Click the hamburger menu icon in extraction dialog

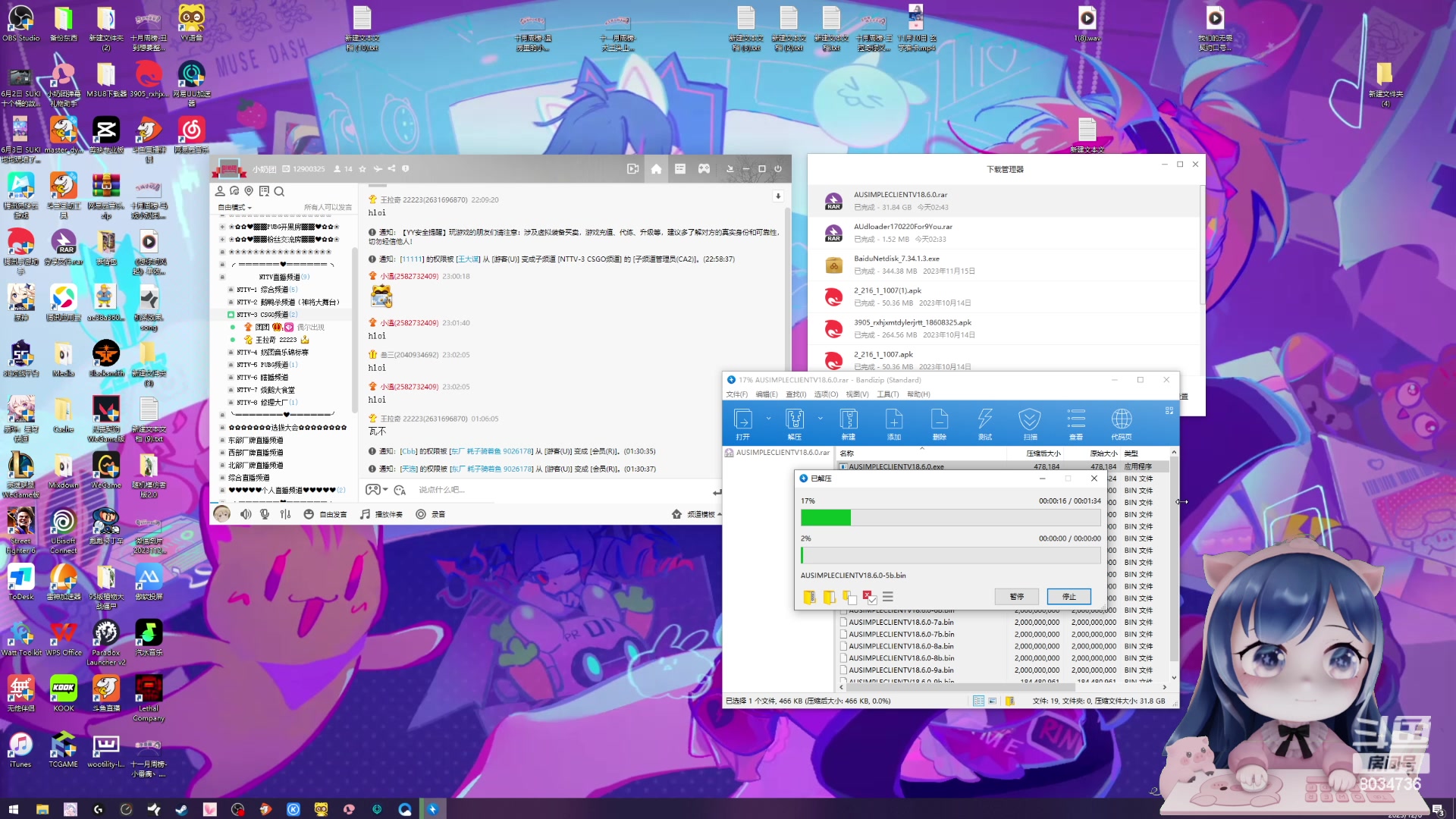(888, 597)
